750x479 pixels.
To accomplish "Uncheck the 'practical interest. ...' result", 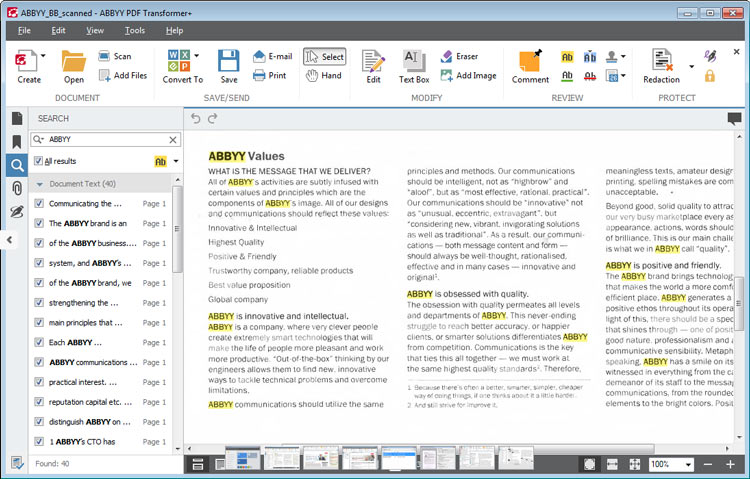I will click(39, 382).
